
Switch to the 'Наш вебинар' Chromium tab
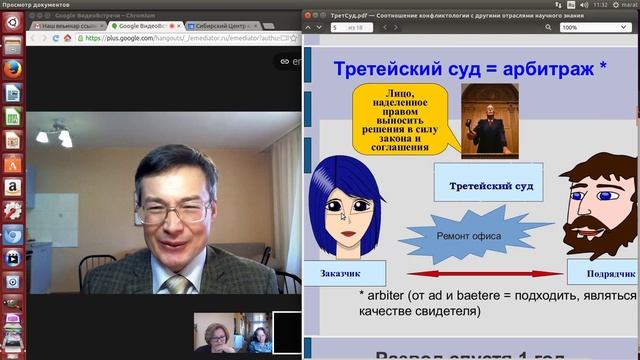pos(67,26)
